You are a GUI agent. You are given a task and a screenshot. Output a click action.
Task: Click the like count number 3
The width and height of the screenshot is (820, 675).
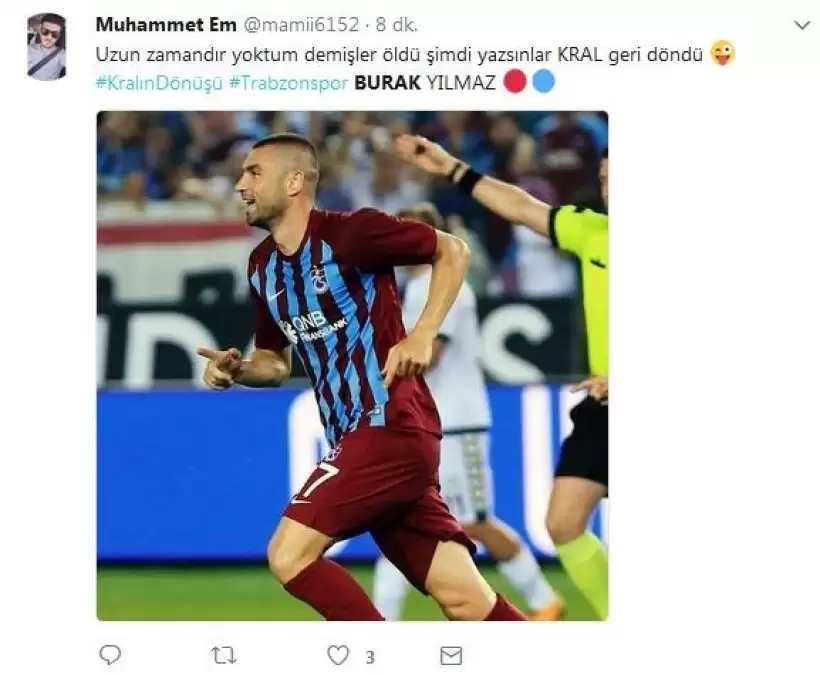[x=370, y=657]
